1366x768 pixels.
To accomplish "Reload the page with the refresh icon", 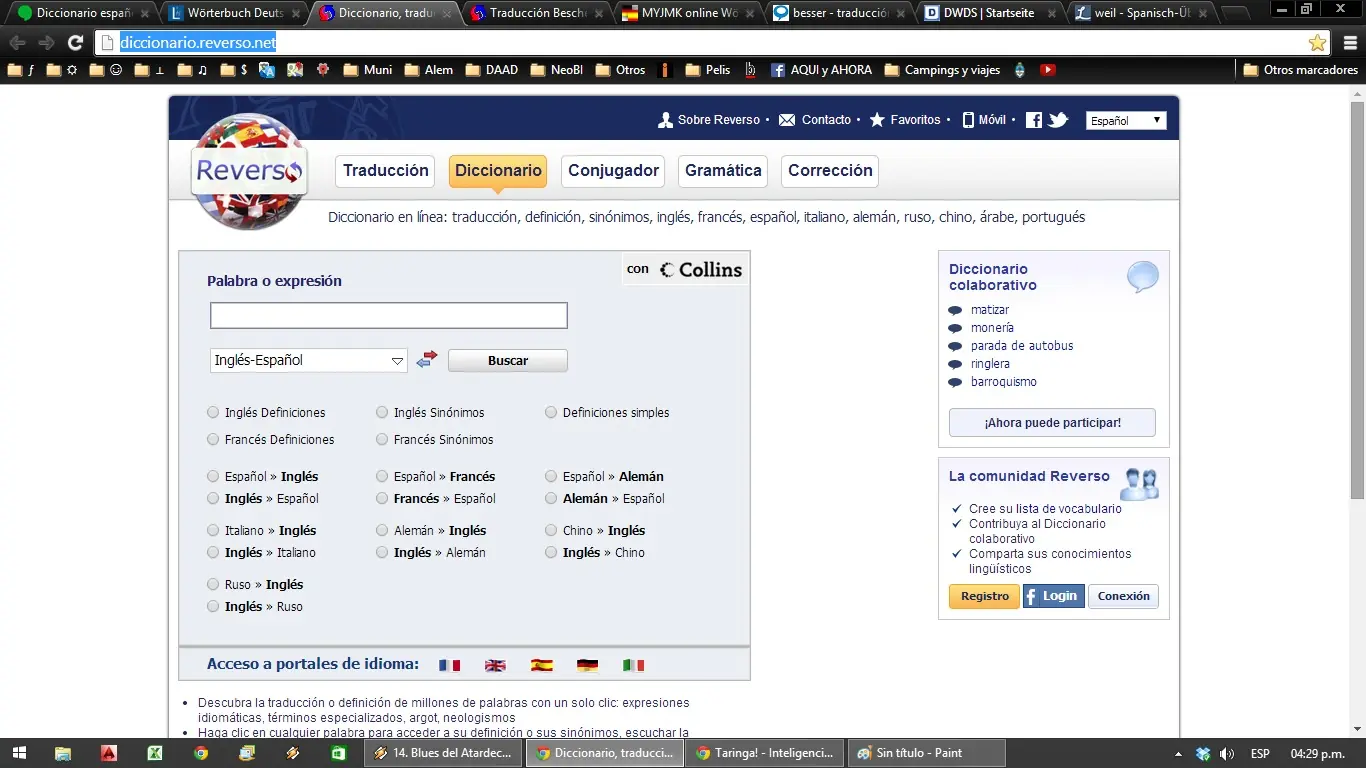I will (75, 43).
